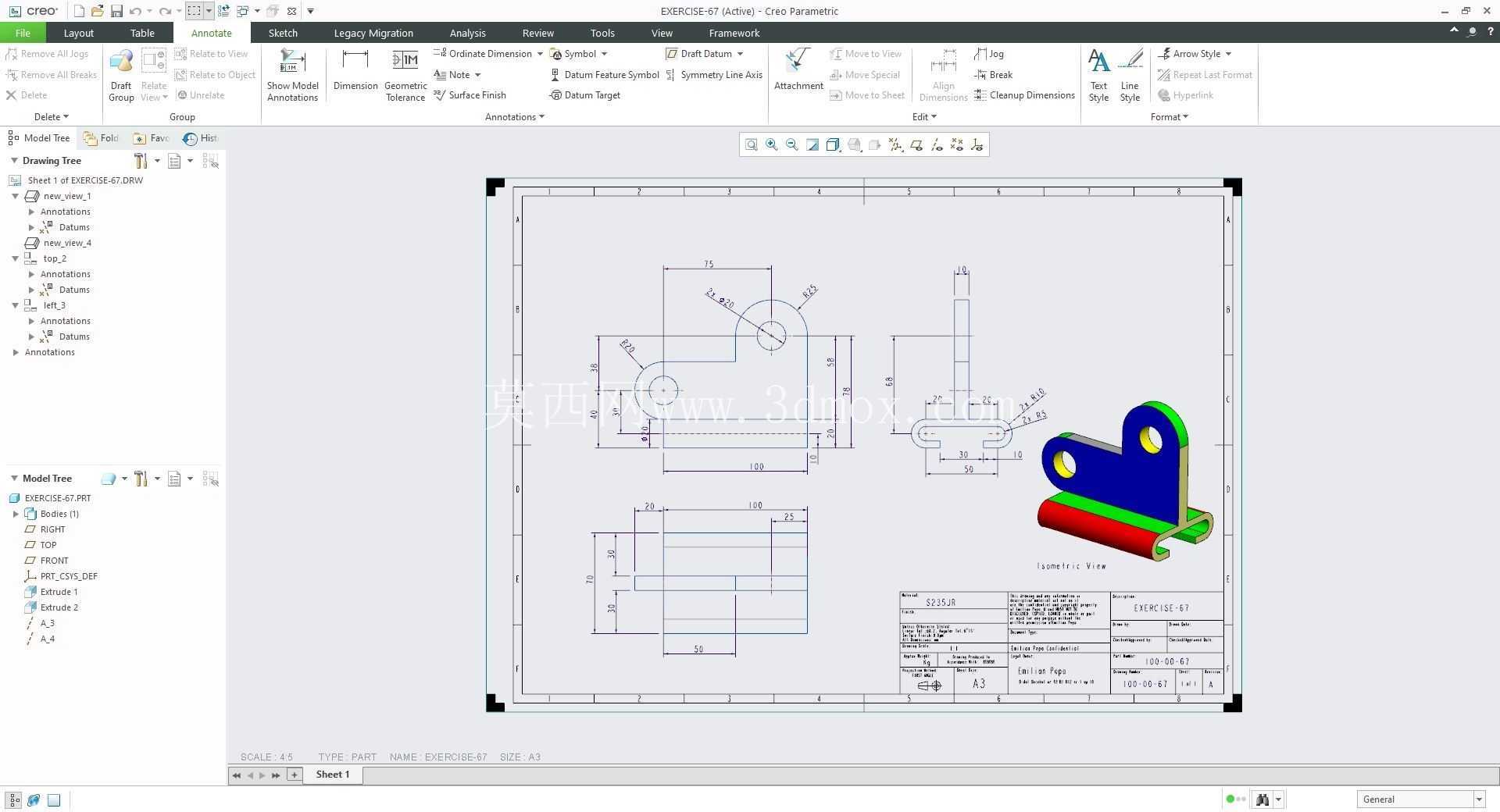Switch to the Layout tab
Screen dimensions: 1500x812
pos(78,33)
